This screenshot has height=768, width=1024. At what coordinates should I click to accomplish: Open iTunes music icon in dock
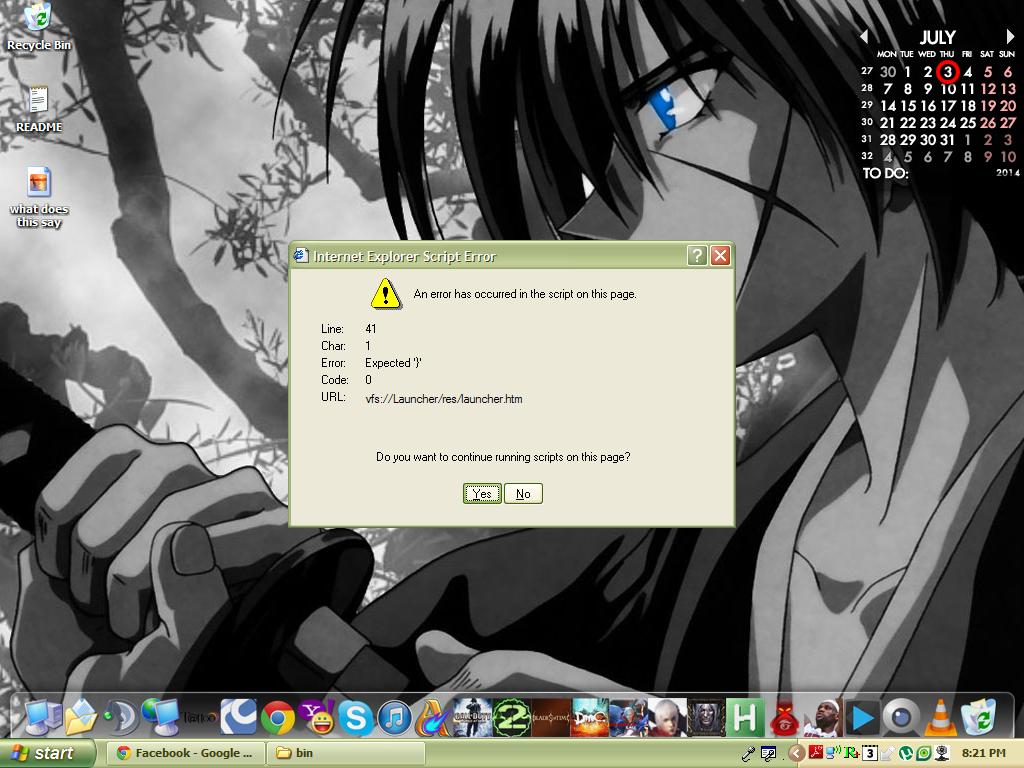click(394, 717)
